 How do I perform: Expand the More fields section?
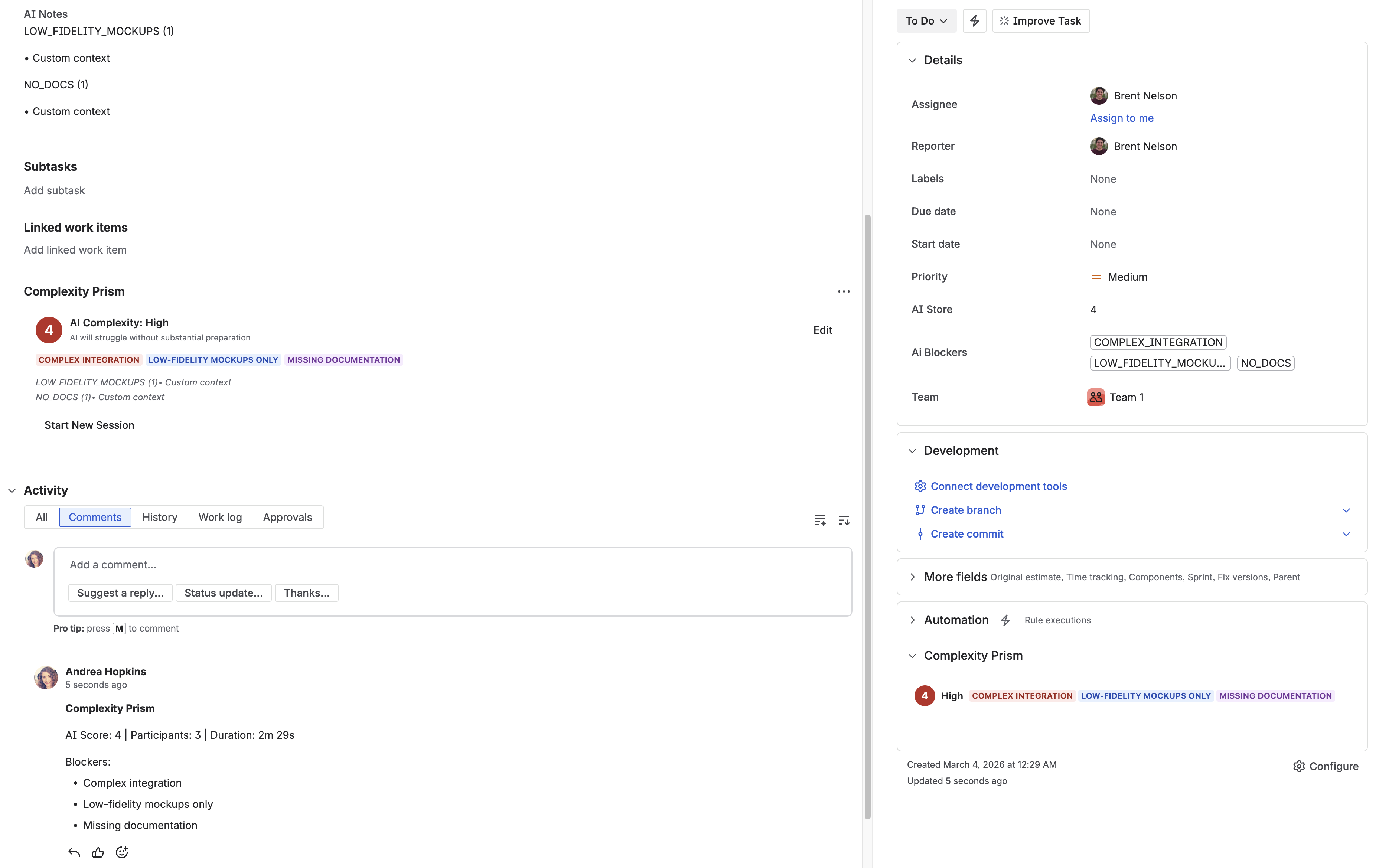point(913,577)
